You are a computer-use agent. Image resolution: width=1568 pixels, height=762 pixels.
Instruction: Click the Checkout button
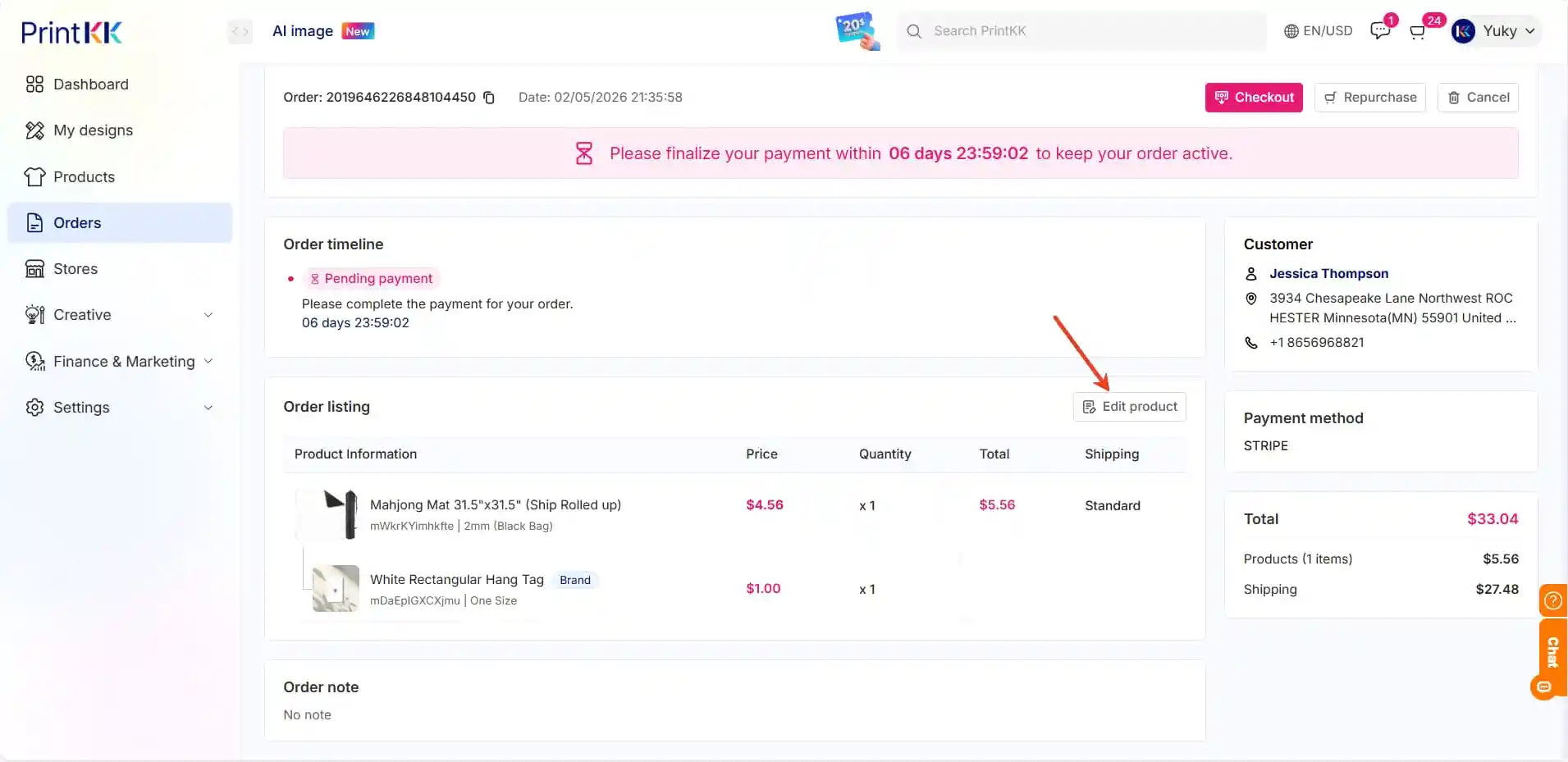[1255, 97]
